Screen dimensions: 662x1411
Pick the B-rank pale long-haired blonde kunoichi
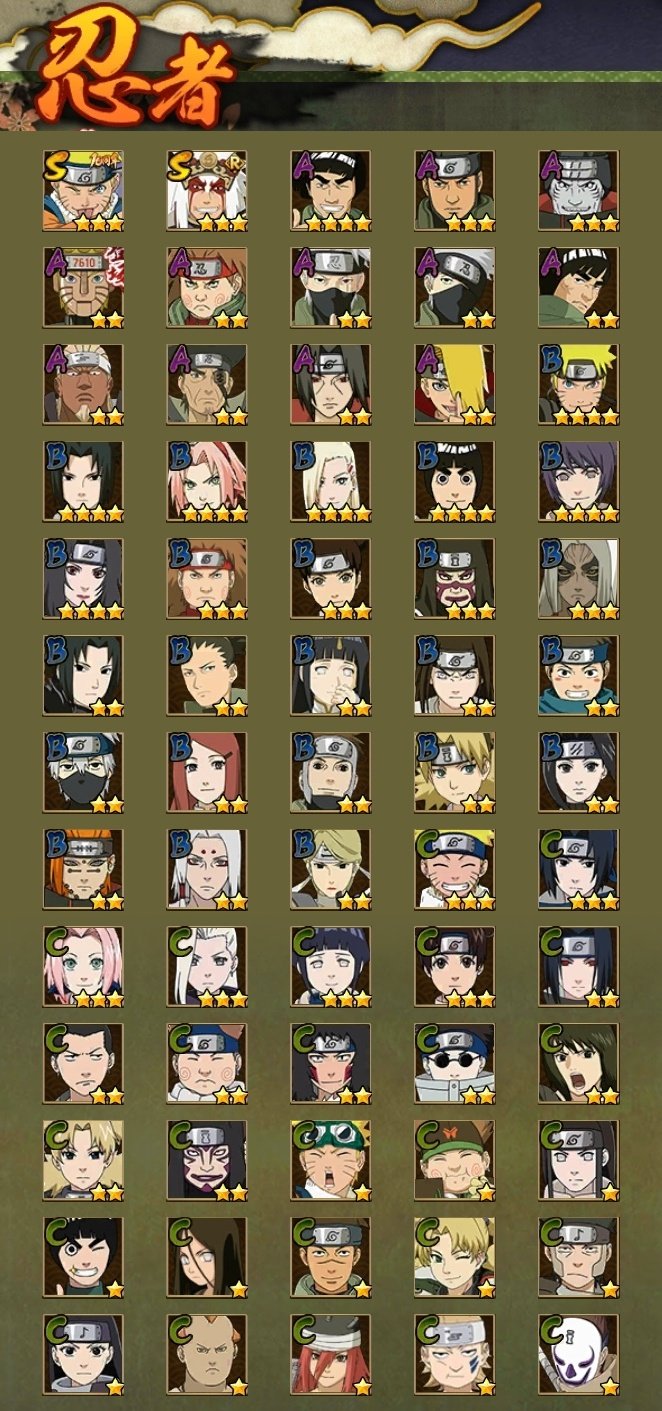[x=331, y=482]
